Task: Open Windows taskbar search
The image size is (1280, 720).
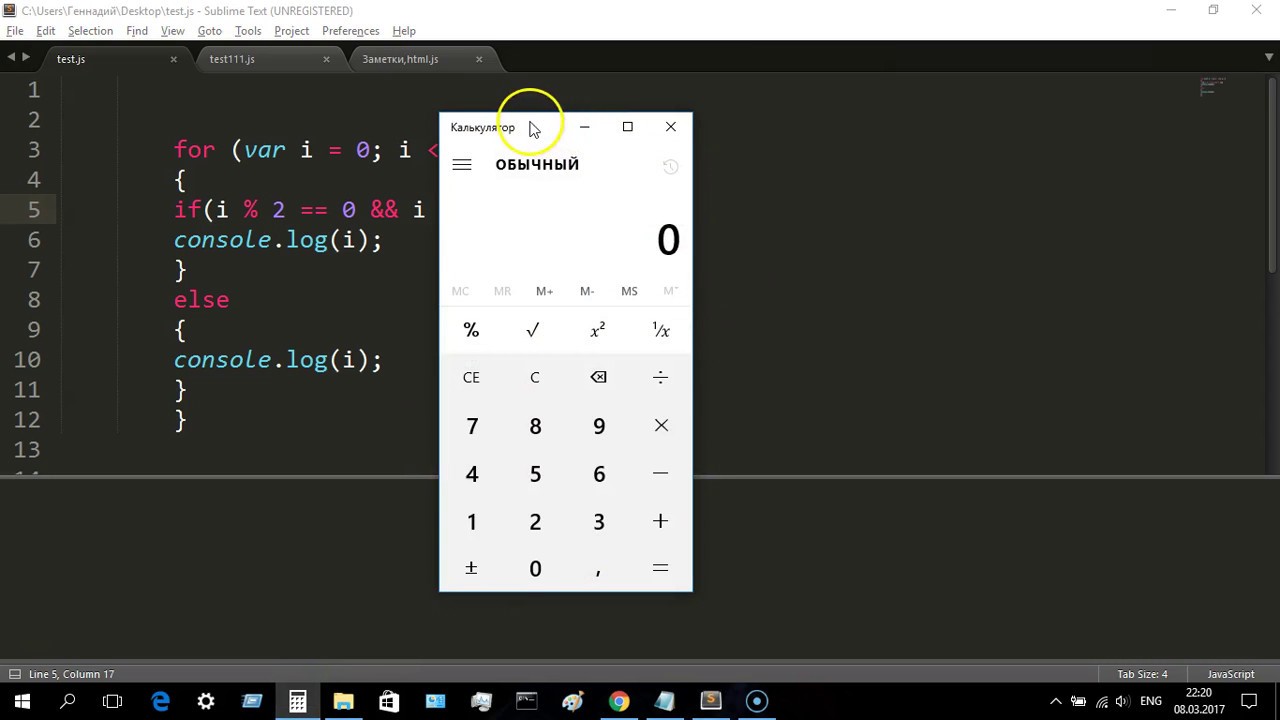Action: click(68, 701)
